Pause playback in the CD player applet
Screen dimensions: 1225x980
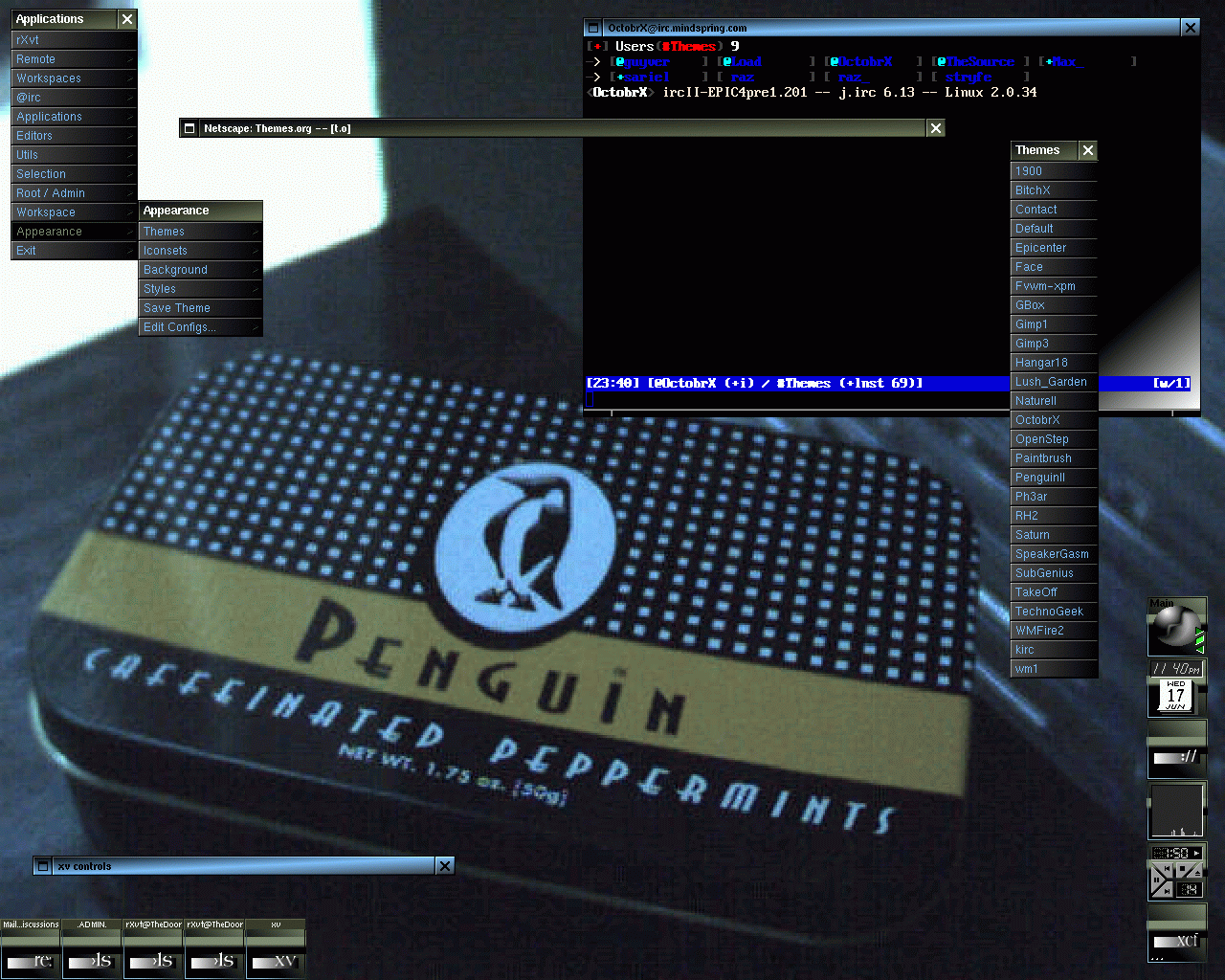click(1157, 880)
